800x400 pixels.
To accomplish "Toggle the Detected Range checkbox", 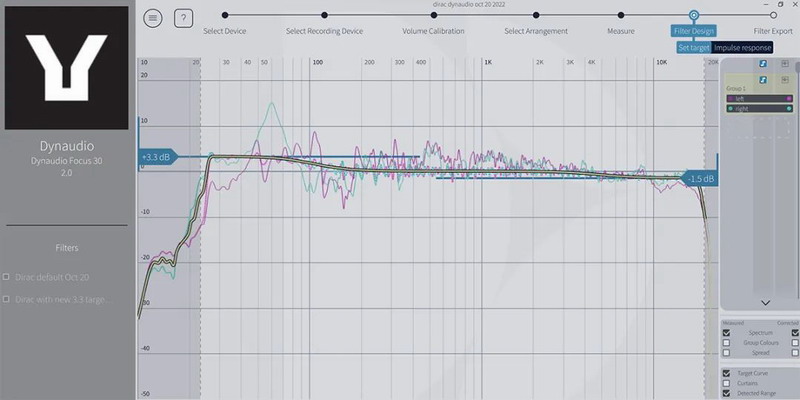I will (726, 393).
